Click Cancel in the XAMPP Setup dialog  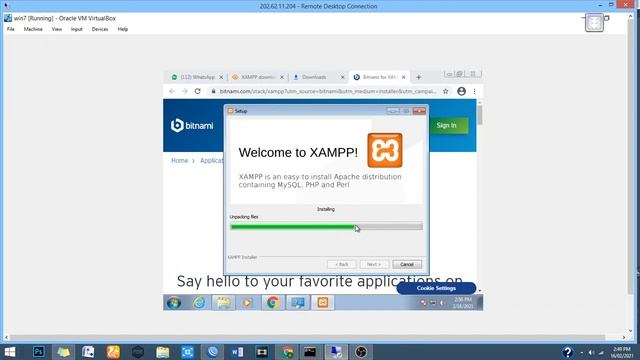(x=407, y=264)
